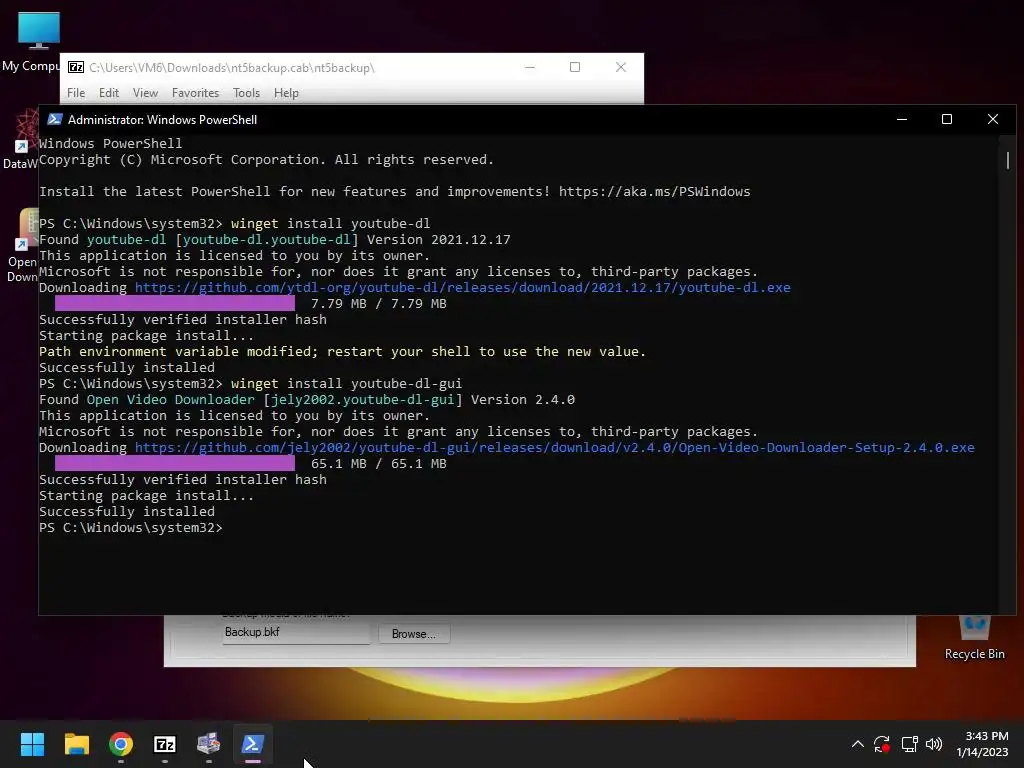Viewport: 1024px width, 768px height.
Task: Click the last PS C:\Windows\system32> prompt
Action: [x=131, y=527]
